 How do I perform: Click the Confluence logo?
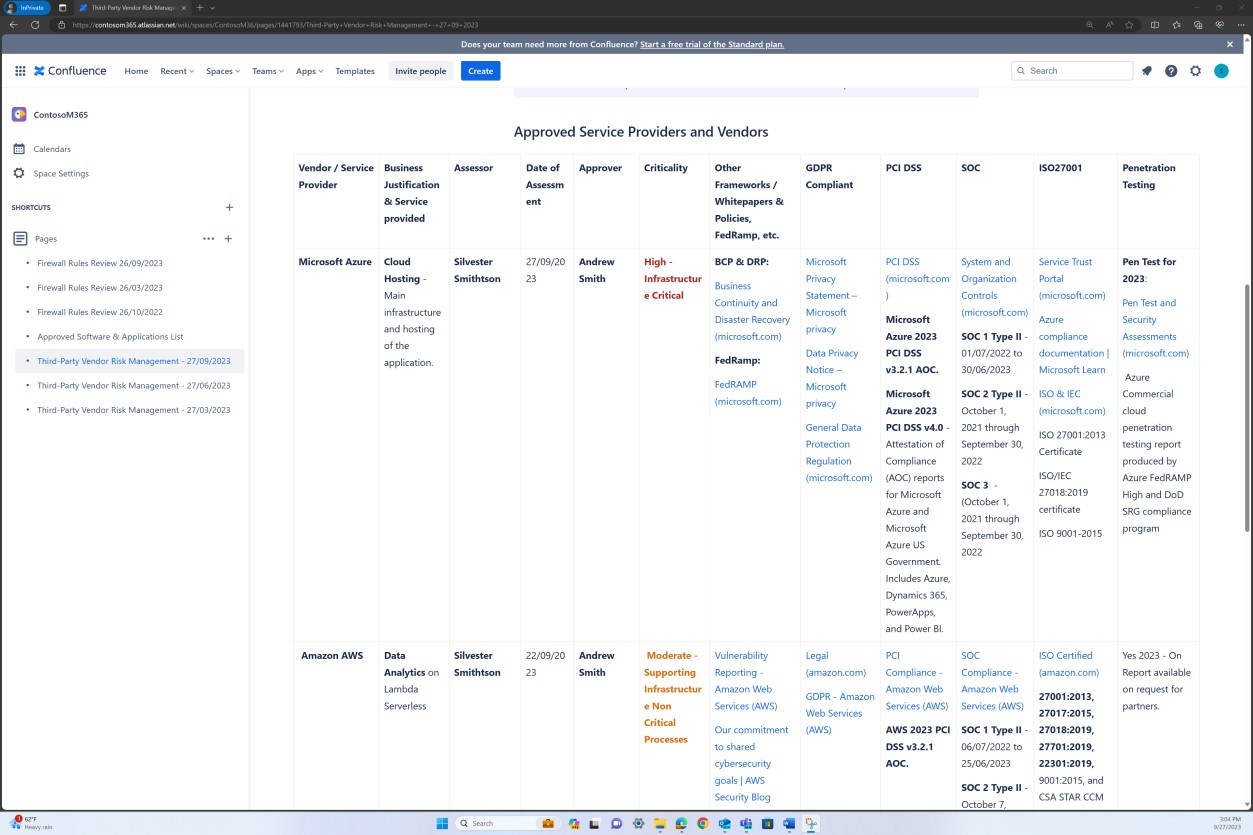point(70,71)
